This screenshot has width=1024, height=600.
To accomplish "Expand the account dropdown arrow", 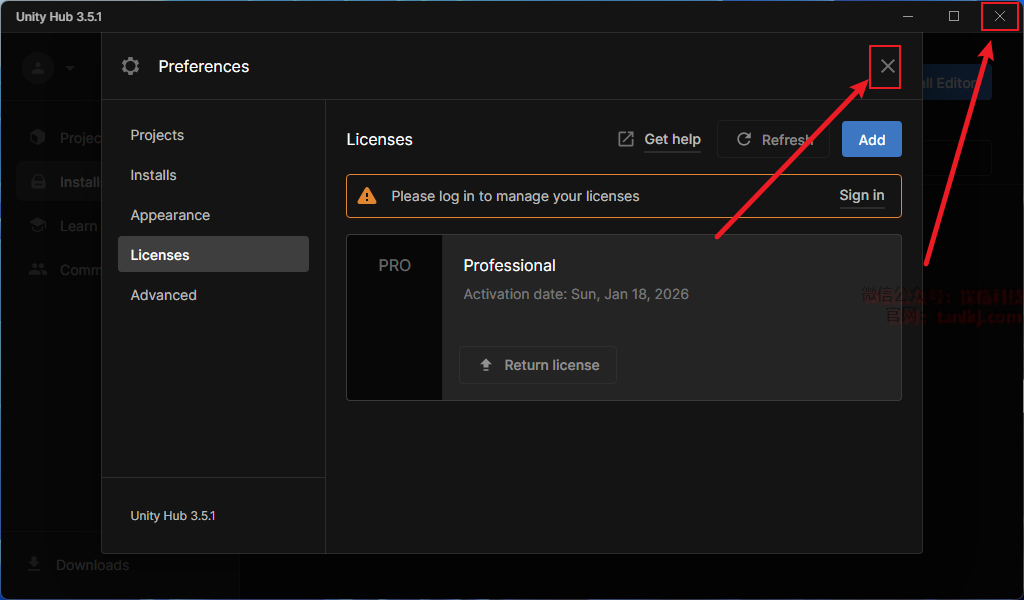I will pos(70,69).
